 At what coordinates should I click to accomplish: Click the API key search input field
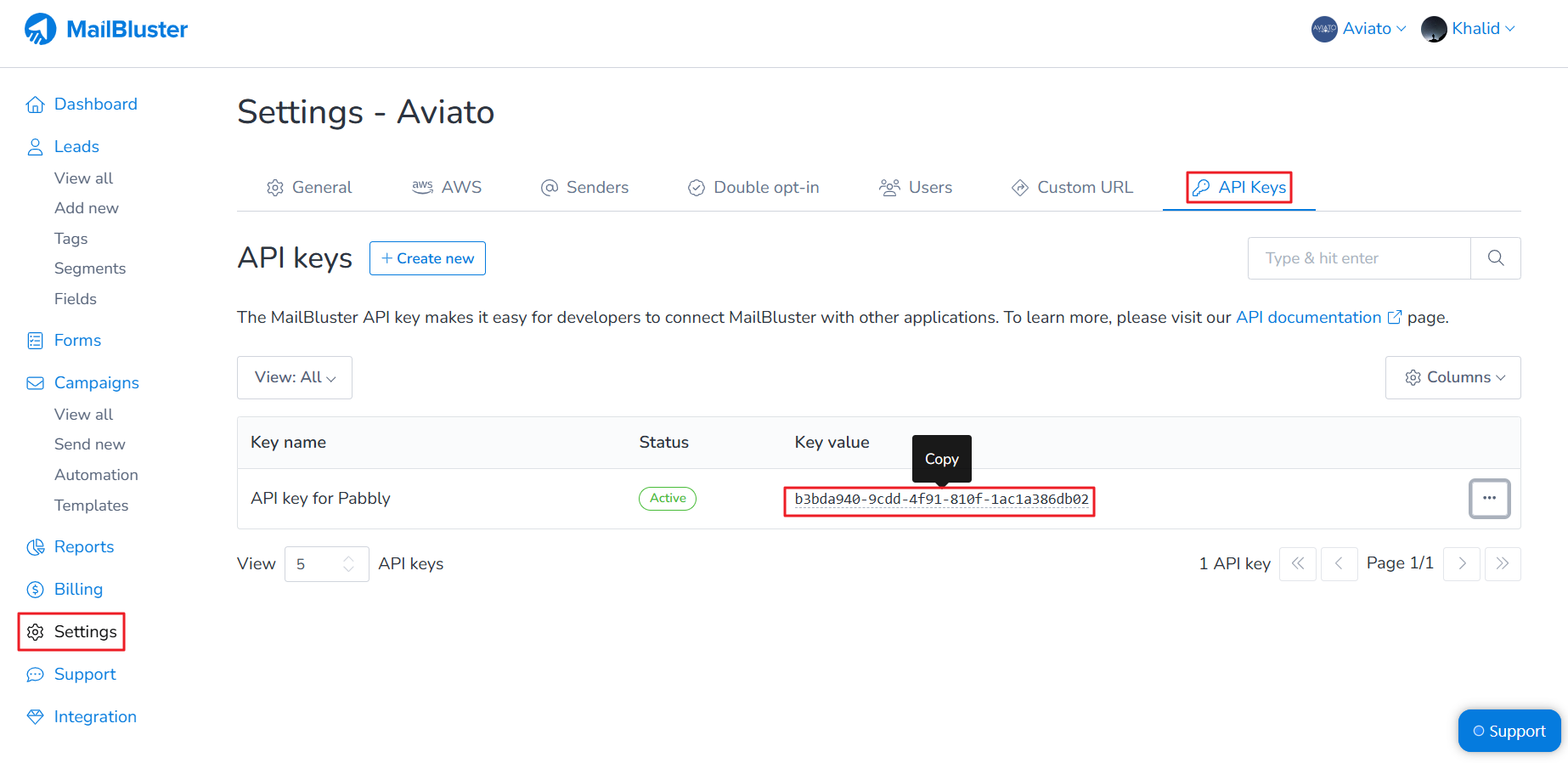[1358, 258]
